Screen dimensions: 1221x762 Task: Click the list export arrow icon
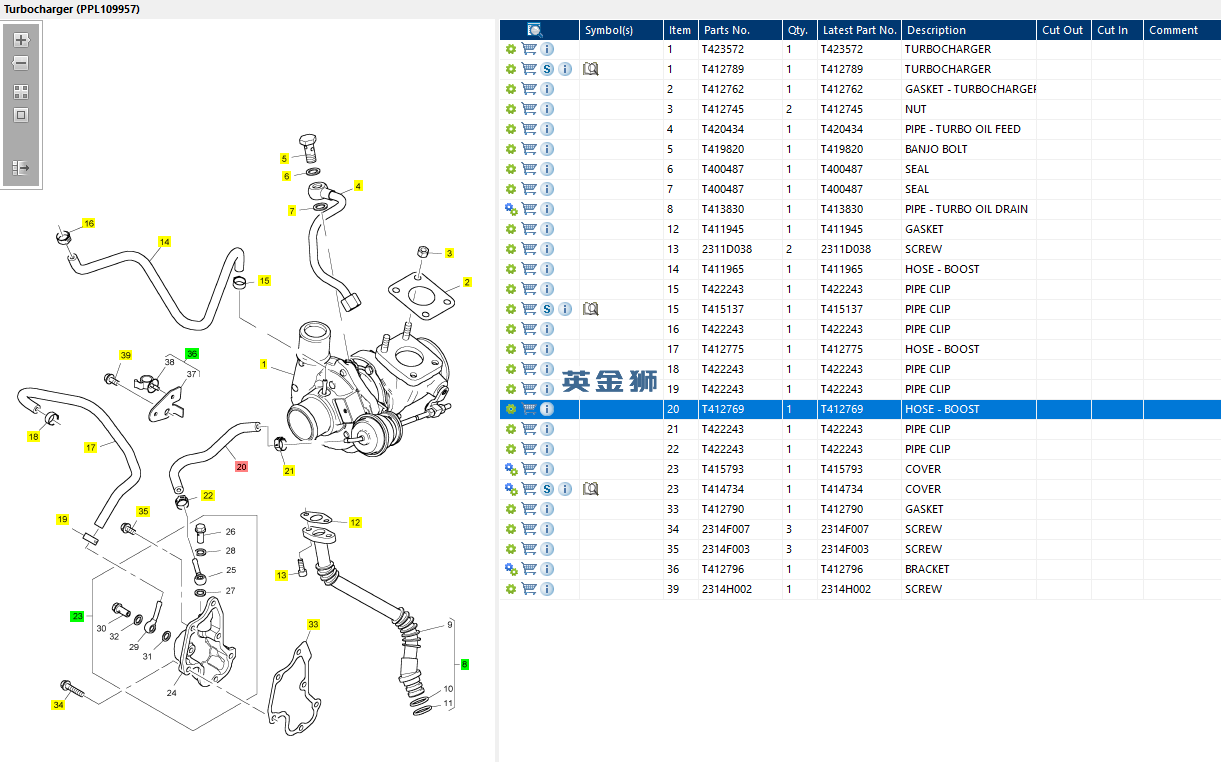tap(21, 168)
